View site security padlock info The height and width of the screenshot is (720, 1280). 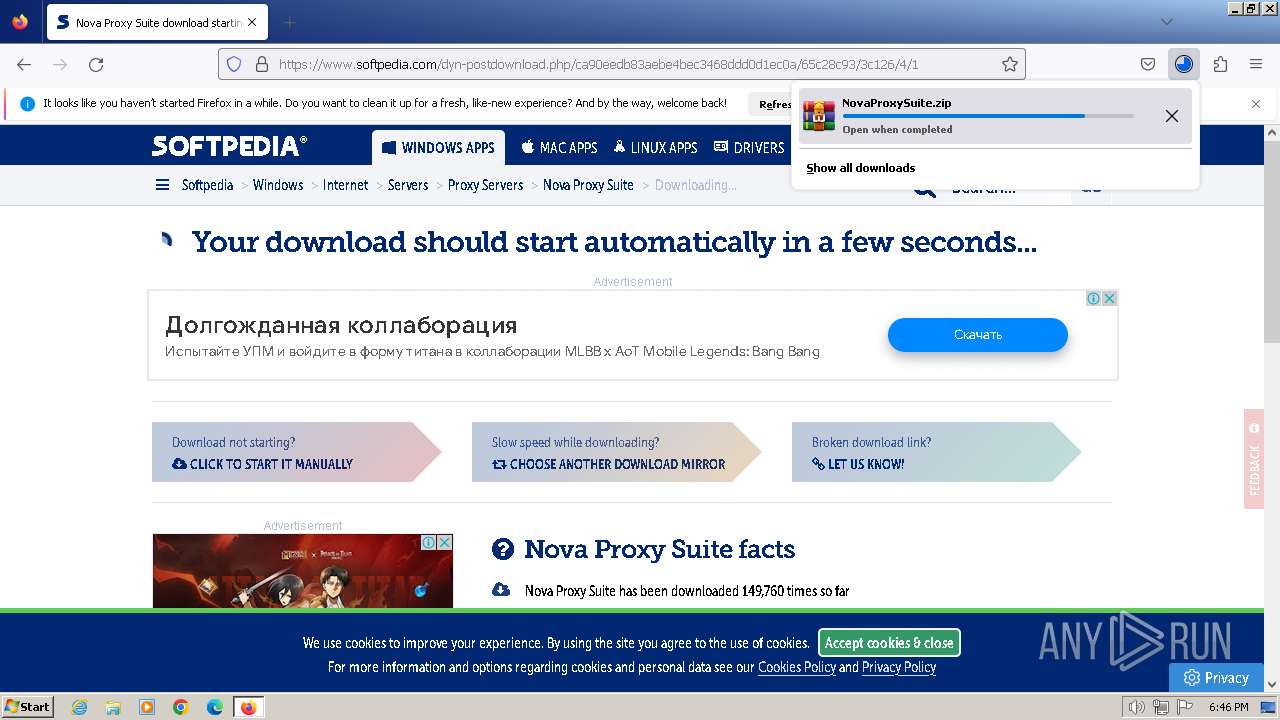[262, 64]
